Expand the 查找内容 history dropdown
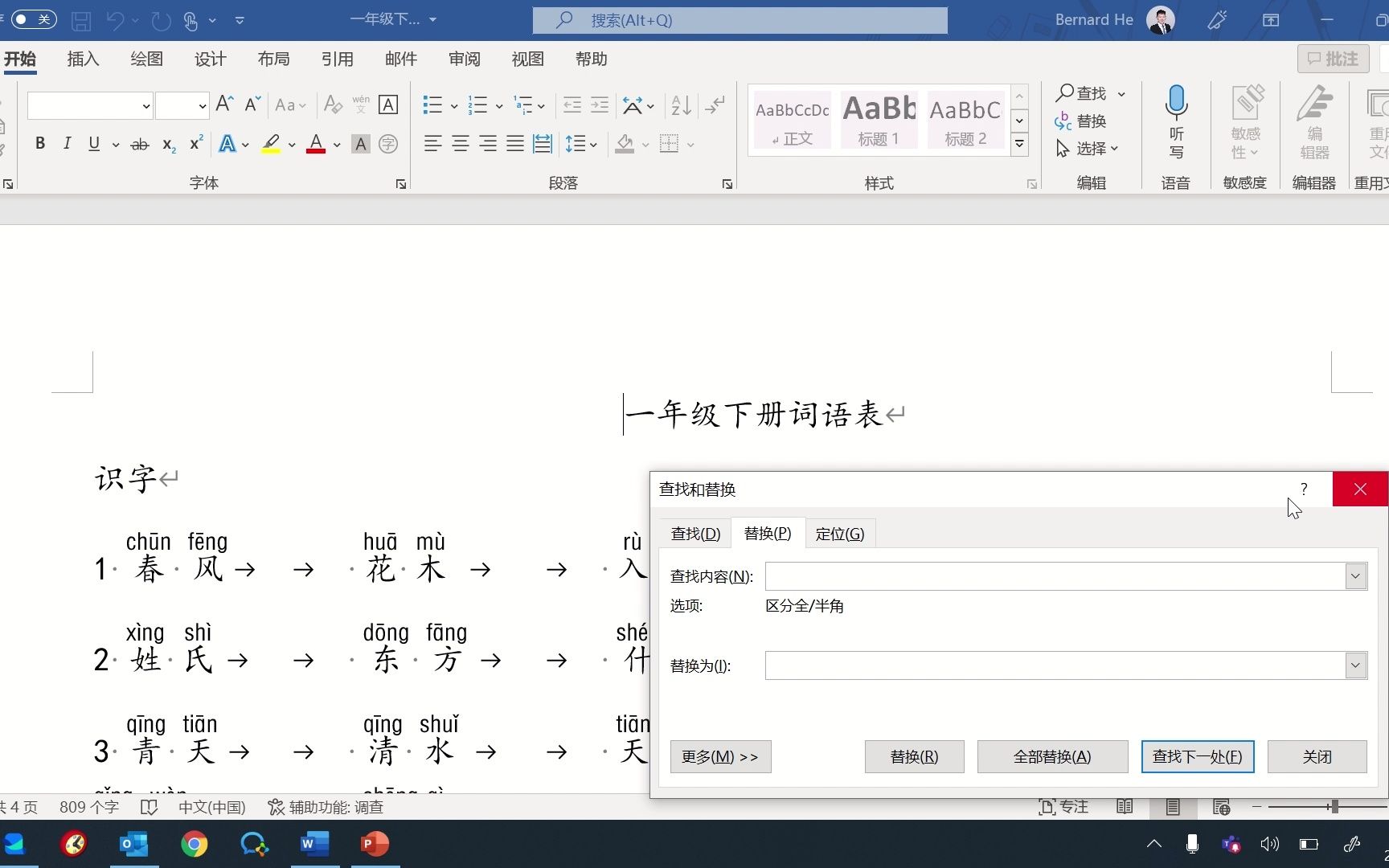The height and width of the screenshot is (868, 1389). [1355, 576]
